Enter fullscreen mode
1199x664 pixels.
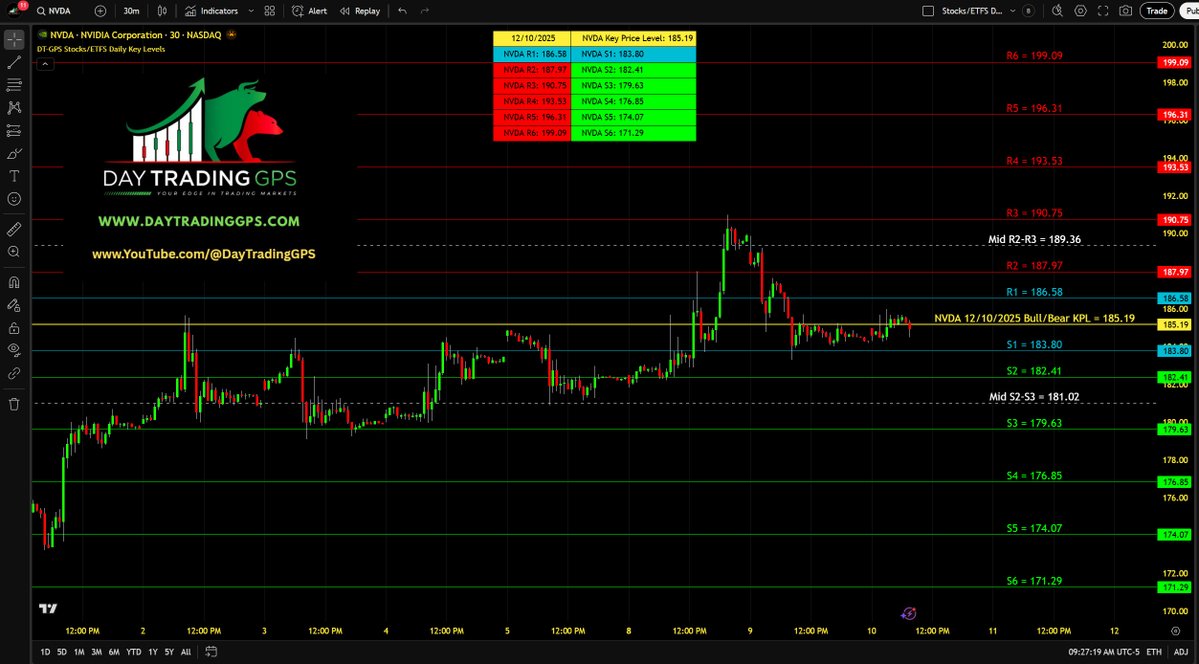(x=1103, y=11)
